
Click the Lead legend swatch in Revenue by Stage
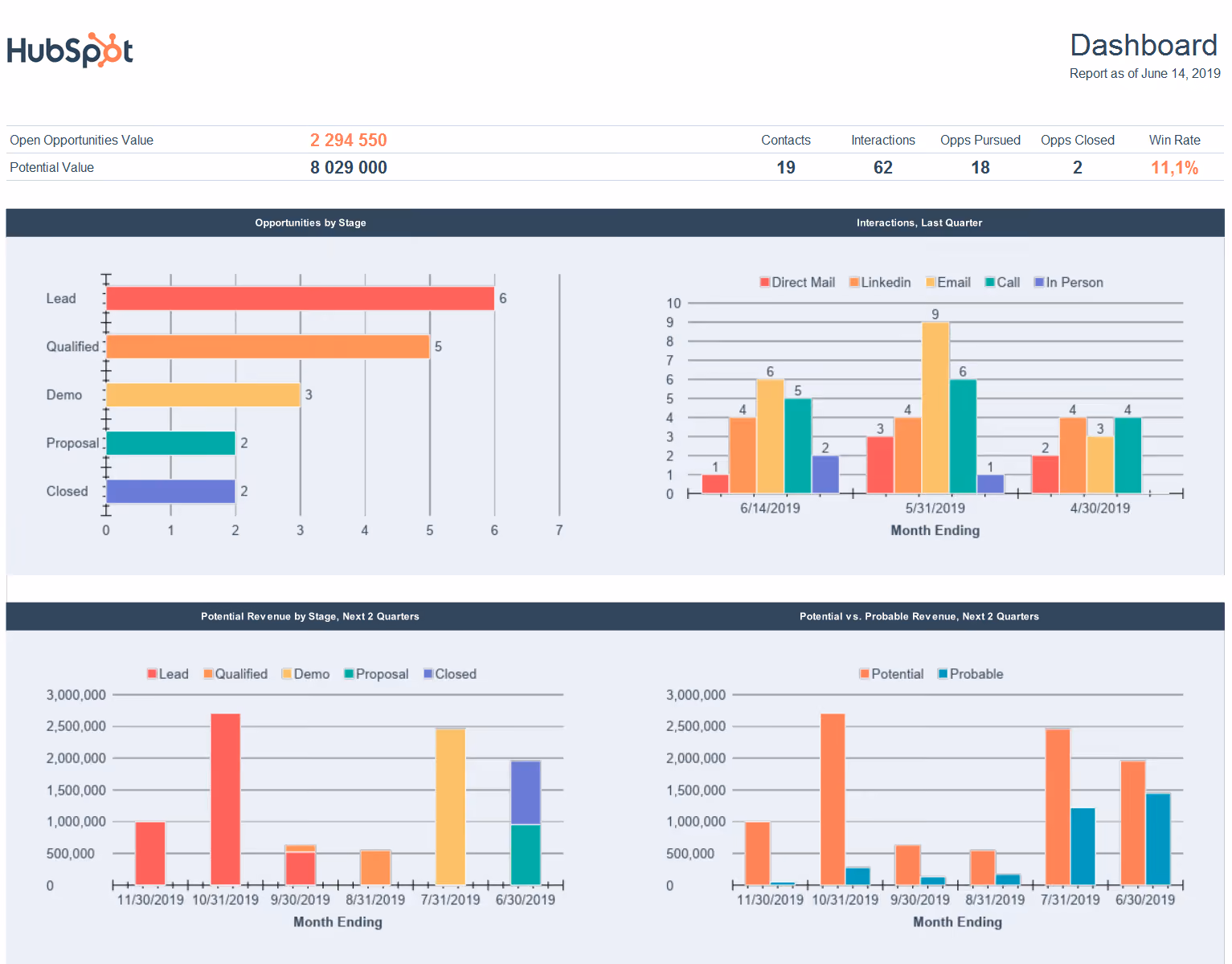click(152, 673)
